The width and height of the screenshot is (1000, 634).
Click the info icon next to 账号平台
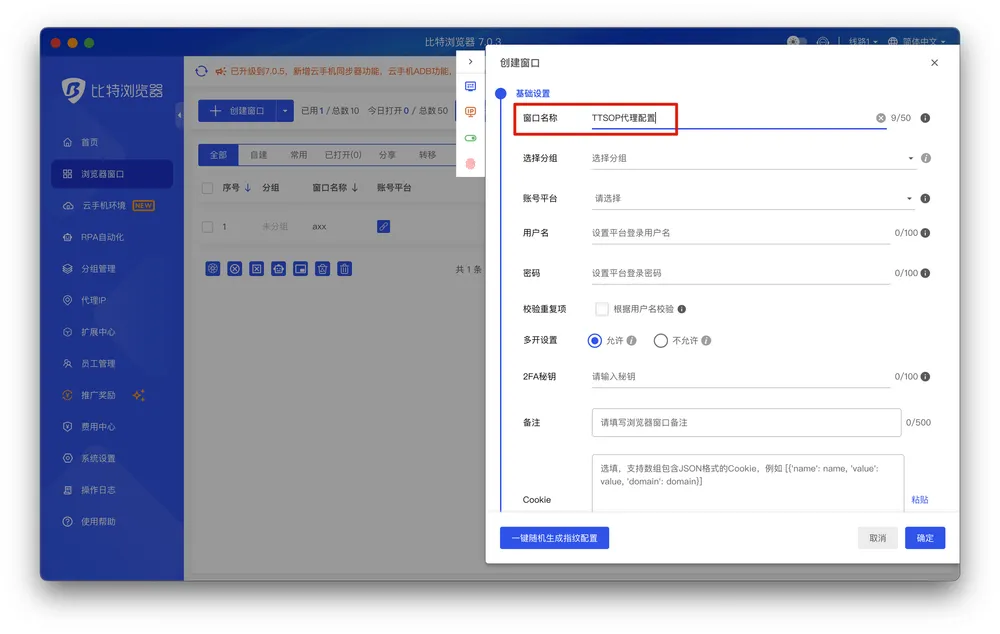[925, 198]
